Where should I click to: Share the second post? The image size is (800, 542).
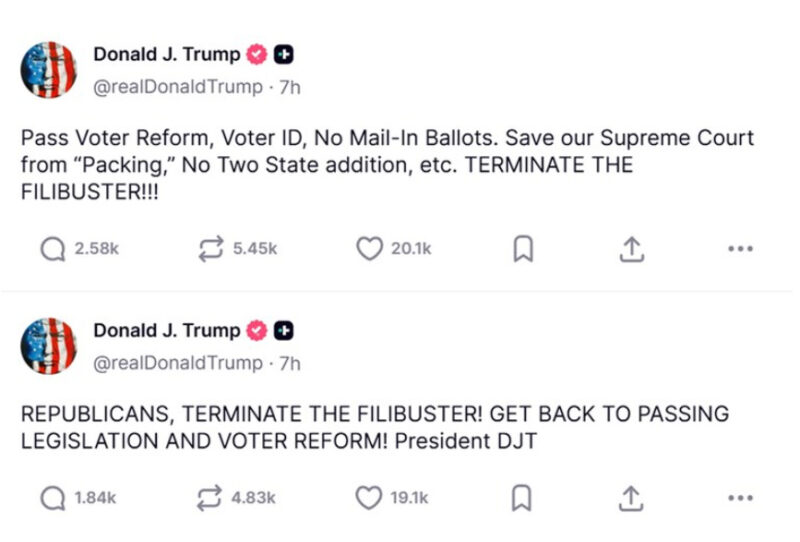pyautogui.click(x=630, y=497)
